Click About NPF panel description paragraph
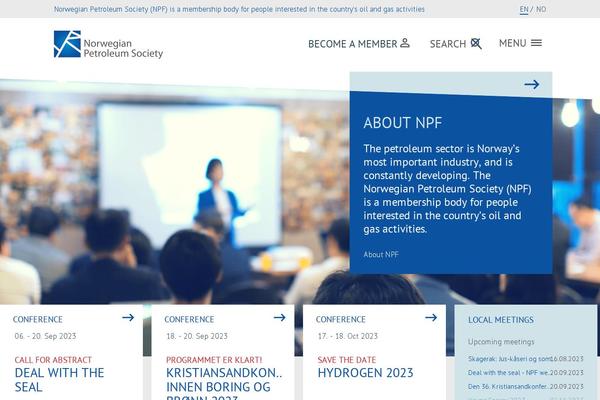This screenshot has height=400, width=600. [x=447, y=189]
